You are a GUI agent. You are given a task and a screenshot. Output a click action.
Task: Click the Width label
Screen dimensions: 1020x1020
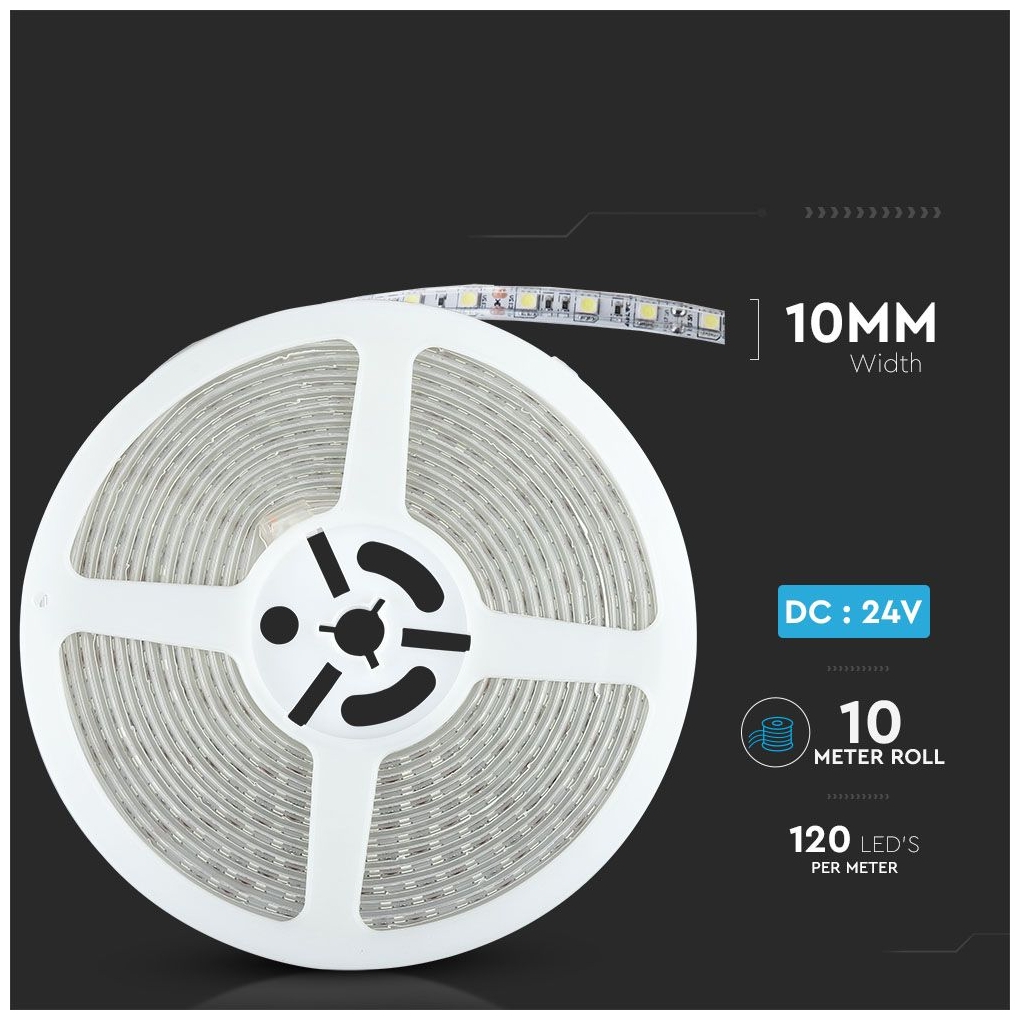click(886, 363)
